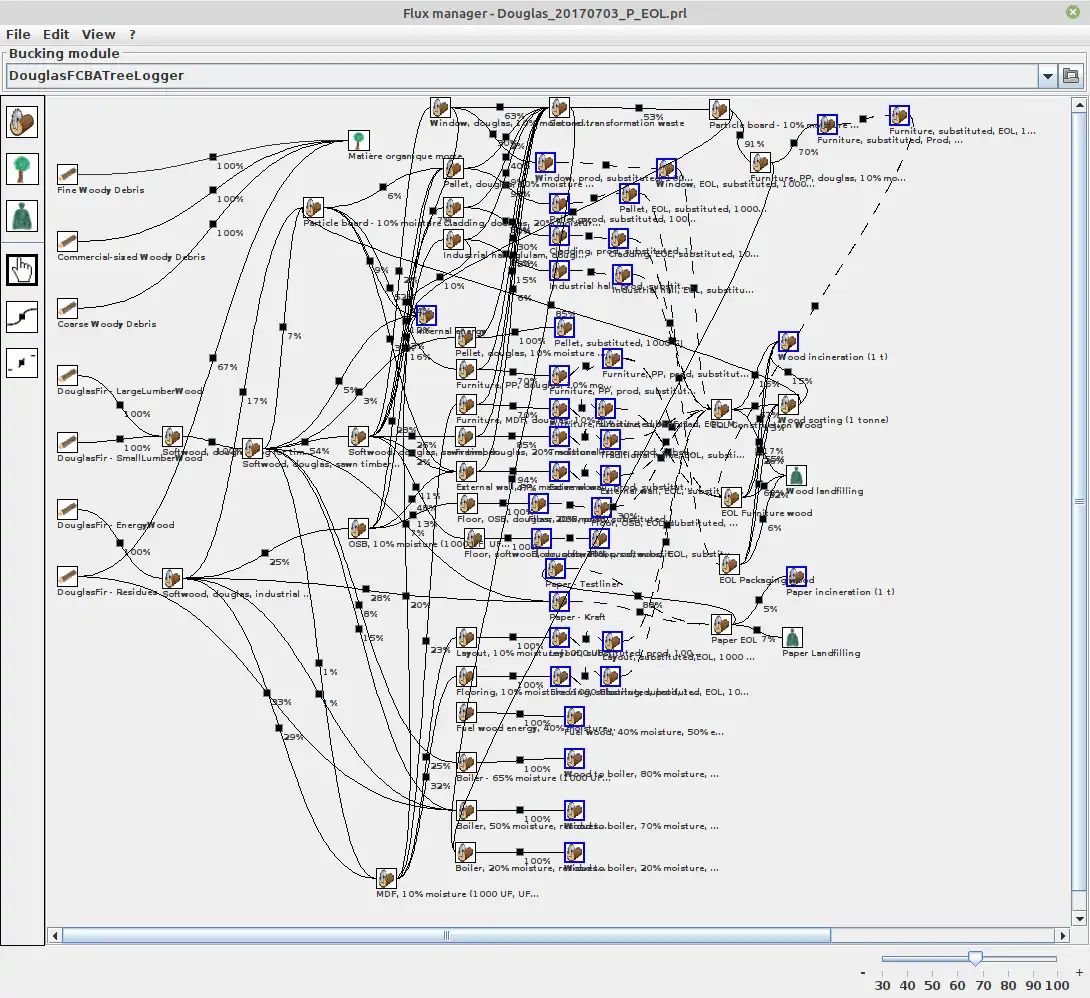Open the question mark help menu
1090x998 pixels.
point(132,35)
